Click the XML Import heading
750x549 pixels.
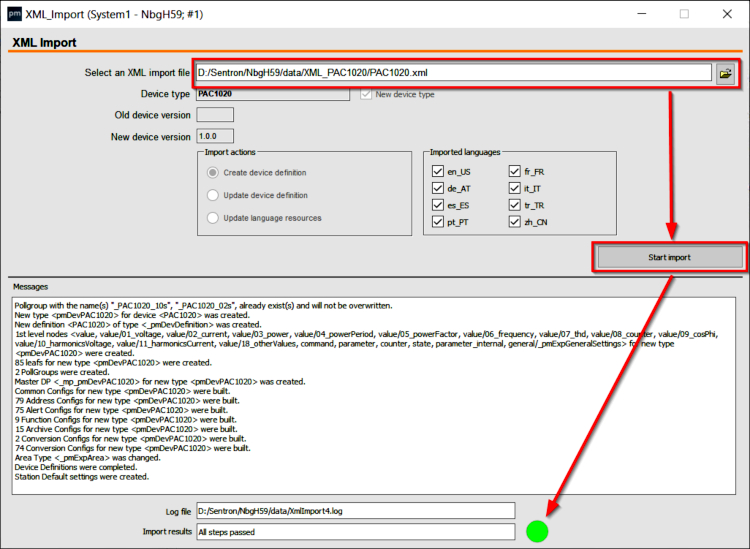click(x=44, y=42)
